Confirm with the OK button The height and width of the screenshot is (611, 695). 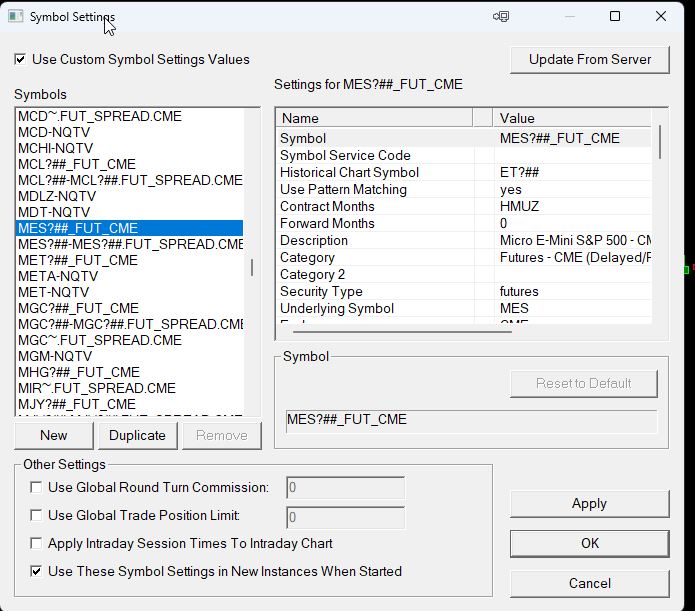pos(590,544)
